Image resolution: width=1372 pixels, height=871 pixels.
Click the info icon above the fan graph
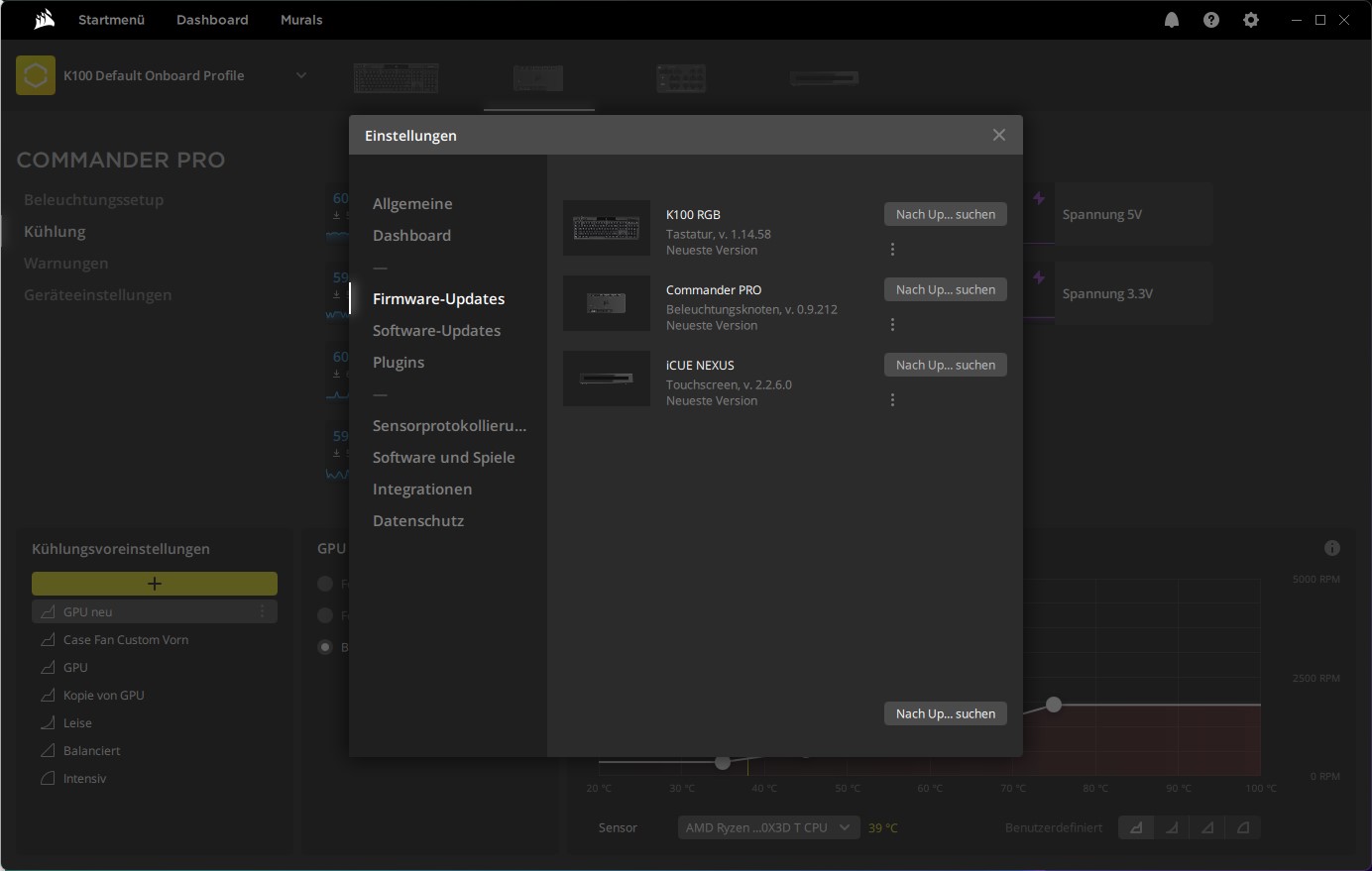coord(1332,548)
